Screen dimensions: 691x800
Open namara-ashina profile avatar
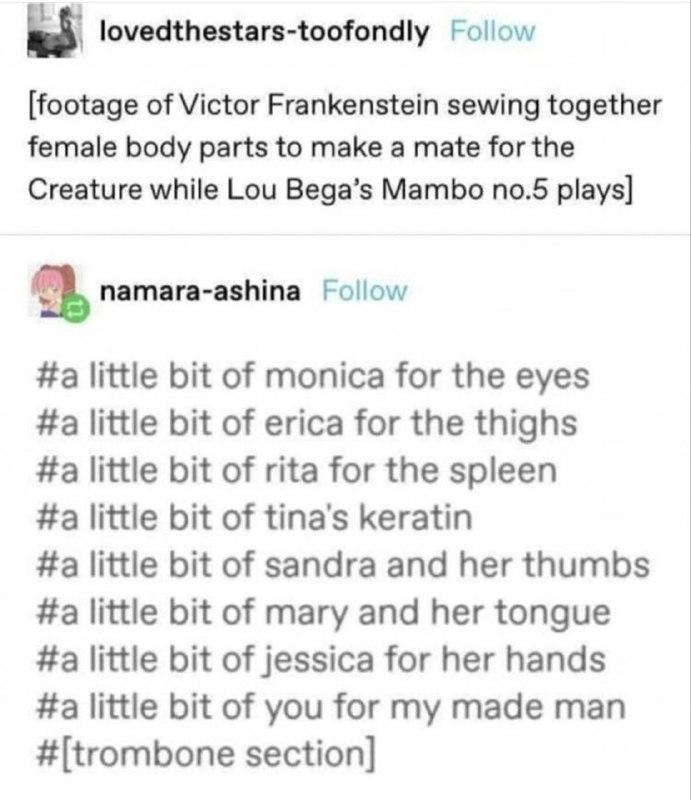(x=55, y=291)
